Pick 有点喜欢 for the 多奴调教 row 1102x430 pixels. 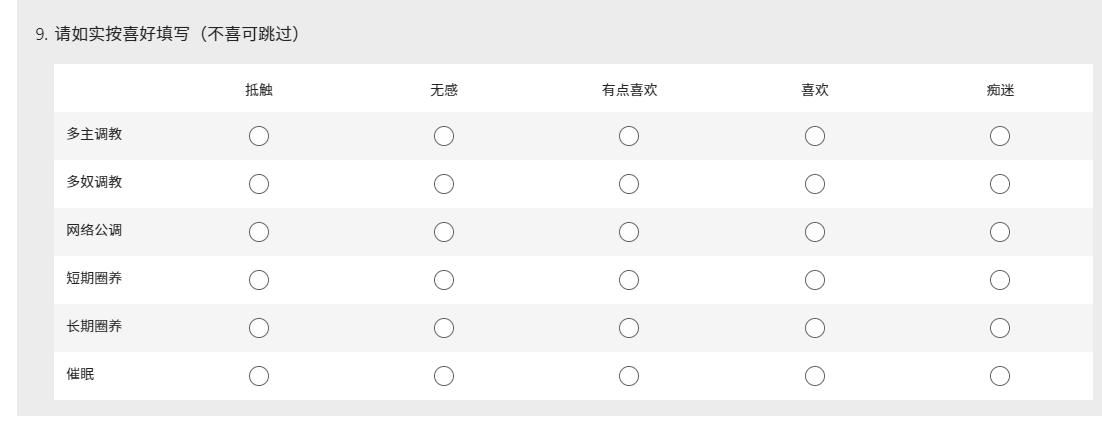[629, 184]
